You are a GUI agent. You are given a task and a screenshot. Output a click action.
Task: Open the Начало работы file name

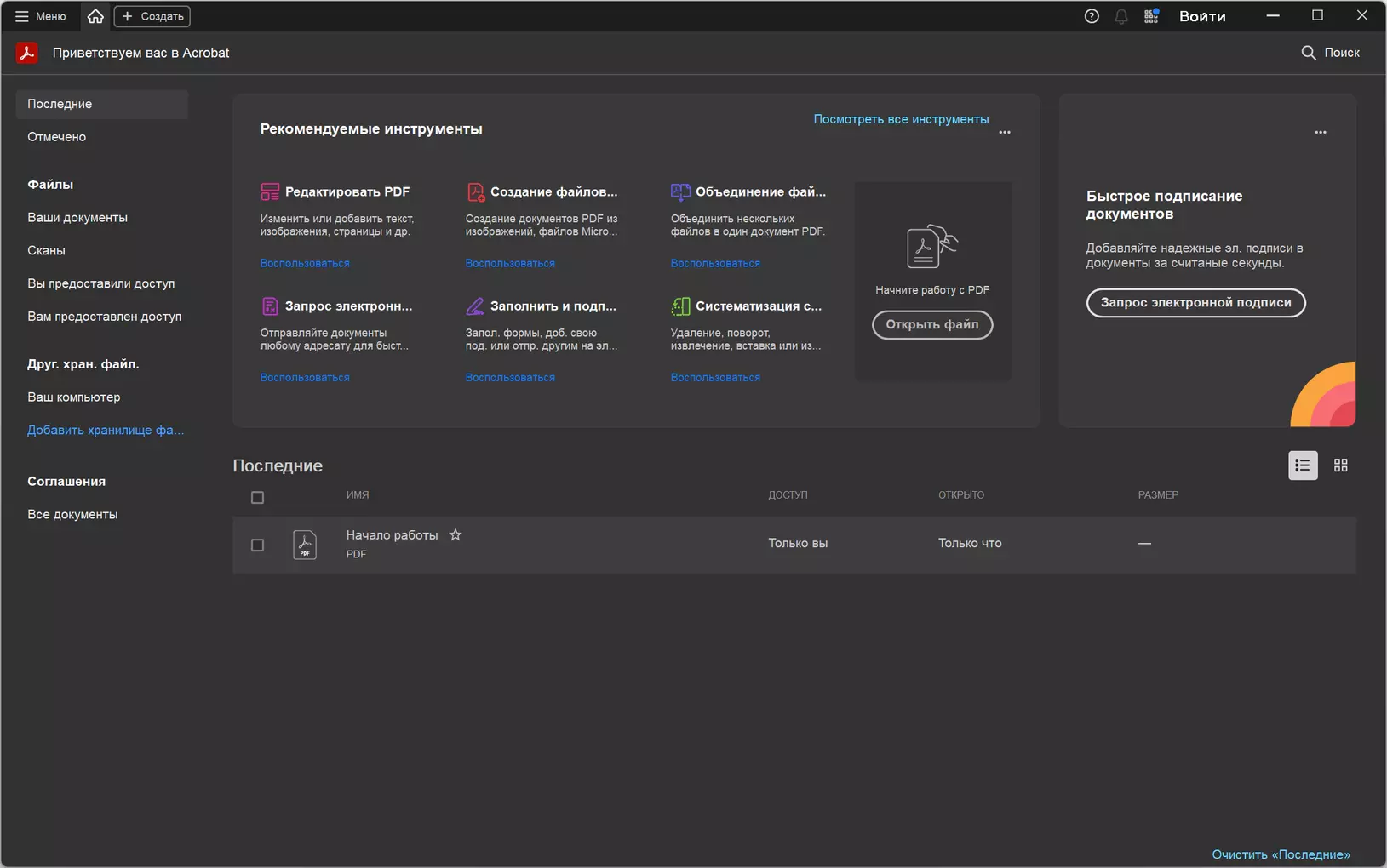pyautogui.click(x=392, y=535)
